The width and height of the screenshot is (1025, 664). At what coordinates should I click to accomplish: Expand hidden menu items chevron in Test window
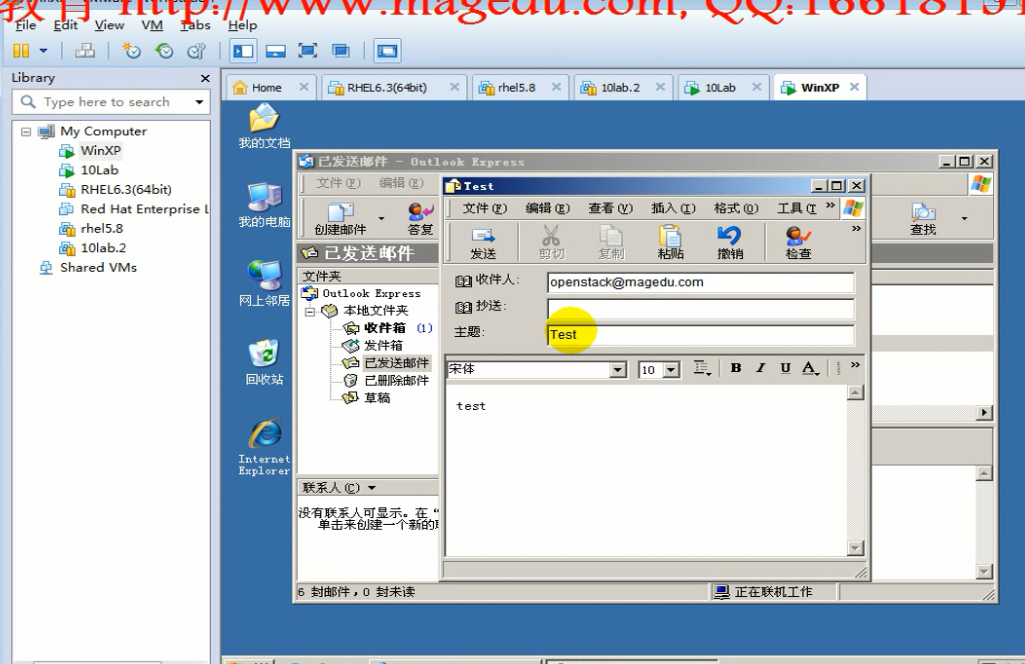pos(830,206)
